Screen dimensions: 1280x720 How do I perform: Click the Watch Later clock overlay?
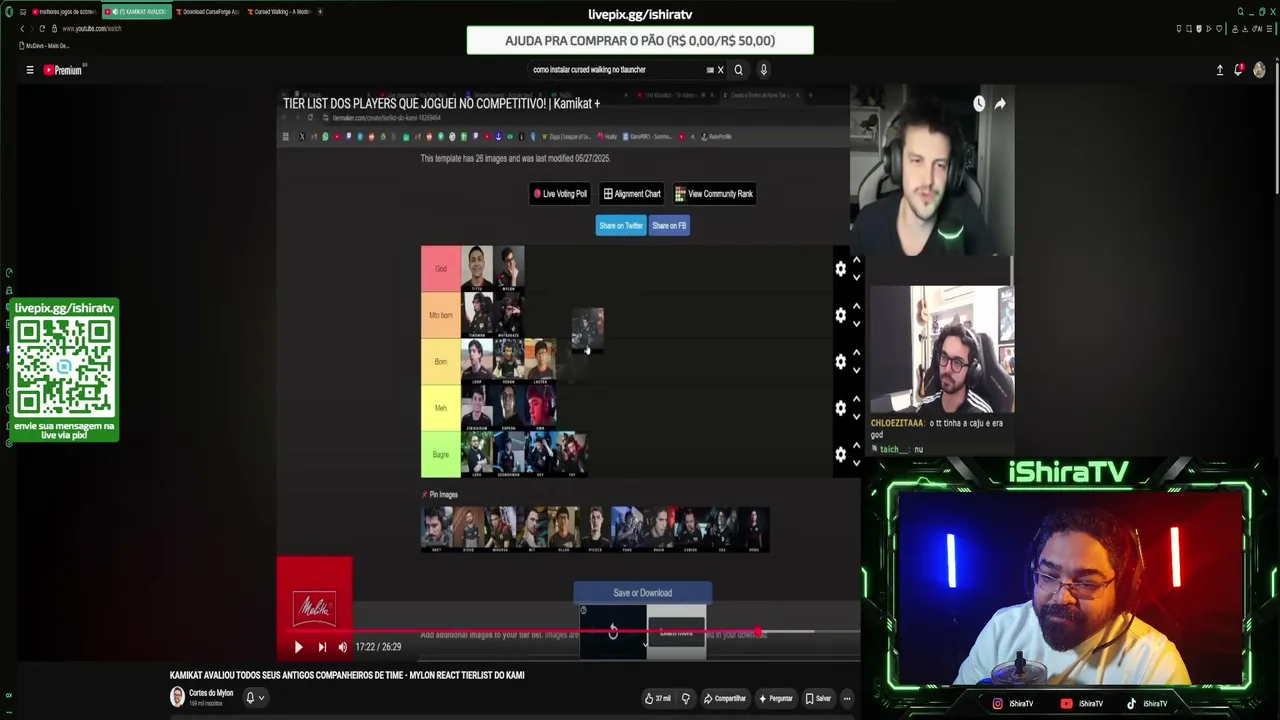pyautogui.click(x=979, y=103)
